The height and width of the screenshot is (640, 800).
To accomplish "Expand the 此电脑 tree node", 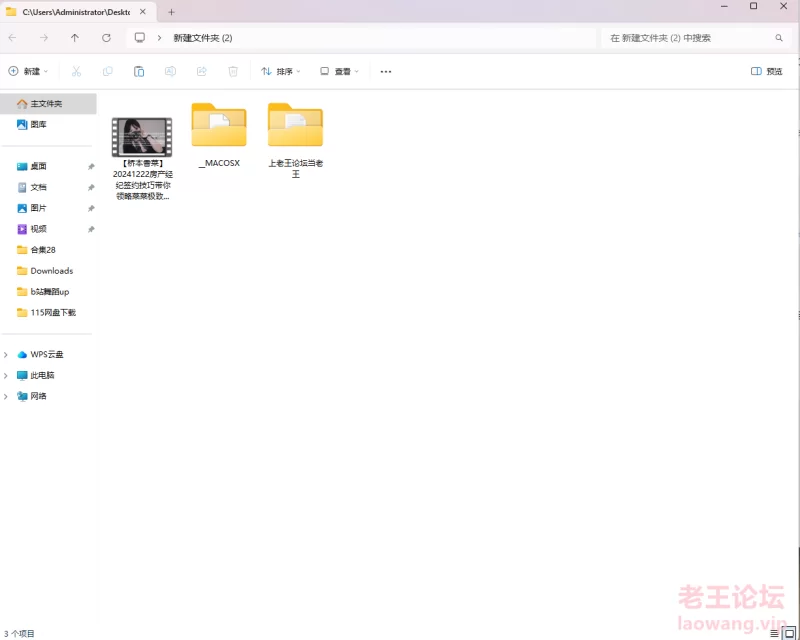I will click(x=6, y=376).
